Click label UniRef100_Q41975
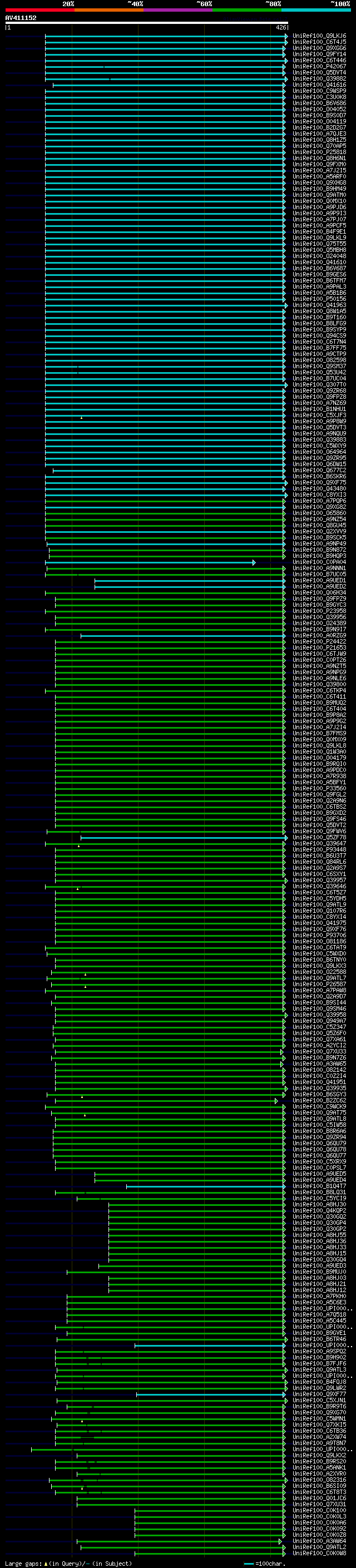Screen dimensions: 356x1568 pyautogui.click(x=319, y=923)
